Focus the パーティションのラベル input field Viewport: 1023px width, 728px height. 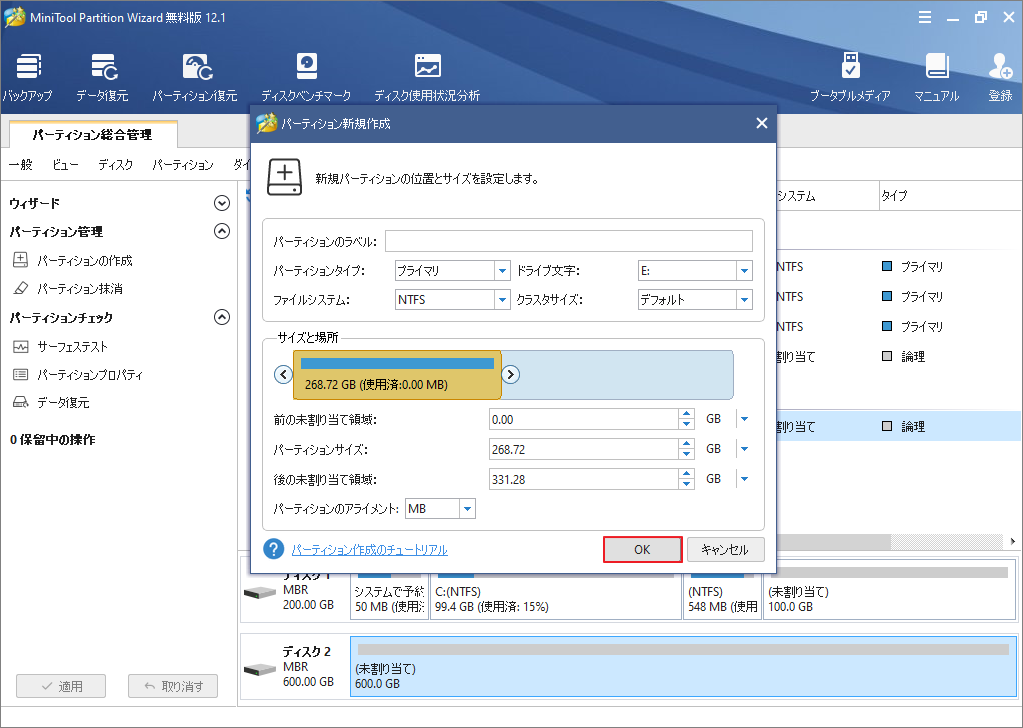tap(568, 241)
